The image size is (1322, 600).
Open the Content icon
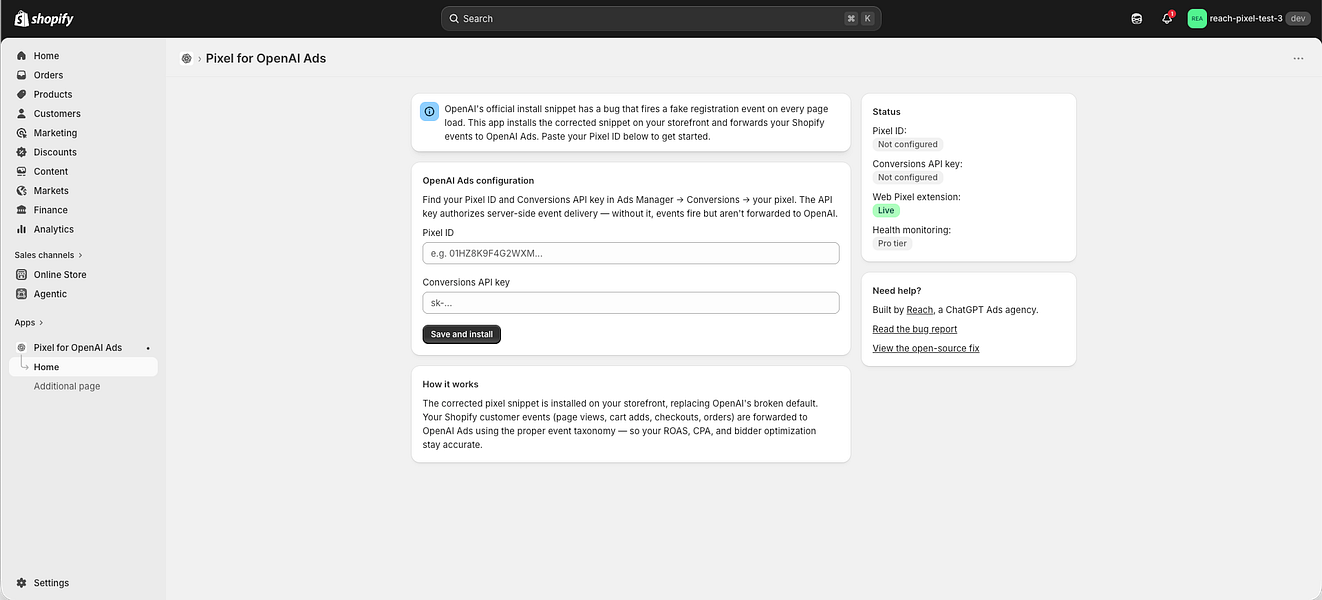point(21,171)
